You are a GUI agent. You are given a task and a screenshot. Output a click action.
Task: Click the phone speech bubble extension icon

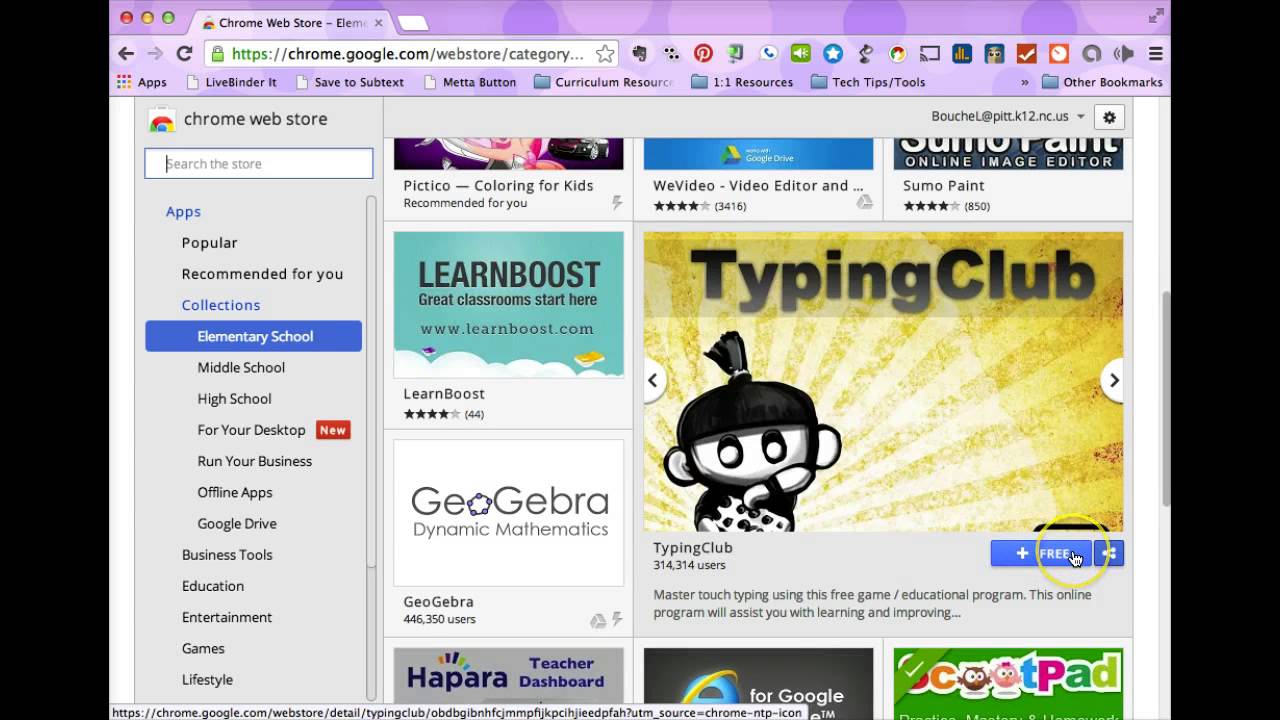pyautogui.click(x=768, y=54)
